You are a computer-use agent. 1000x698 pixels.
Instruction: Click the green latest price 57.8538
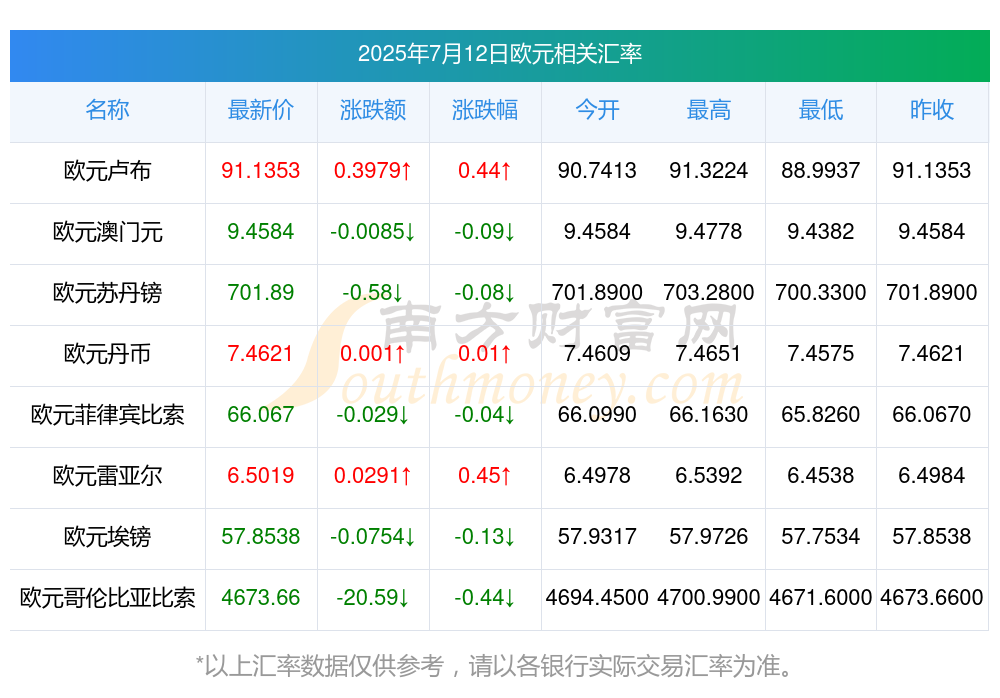[x=260, y=537]
